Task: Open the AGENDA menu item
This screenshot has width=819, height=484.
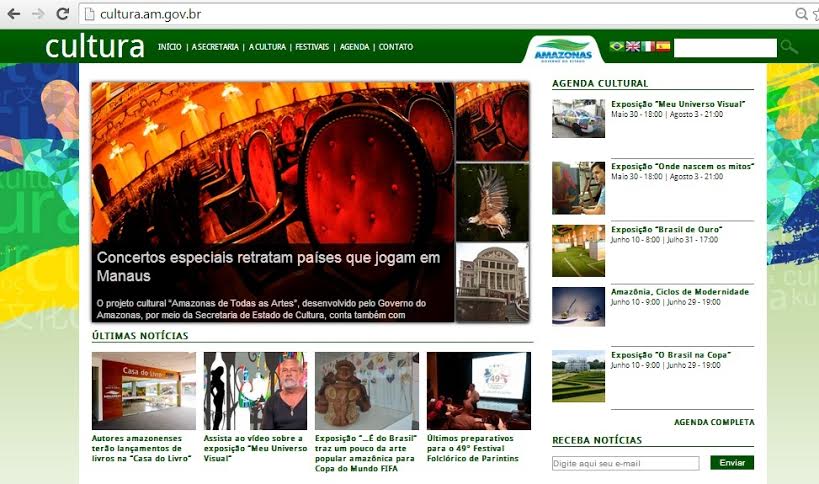Action: tap(354, 47)
